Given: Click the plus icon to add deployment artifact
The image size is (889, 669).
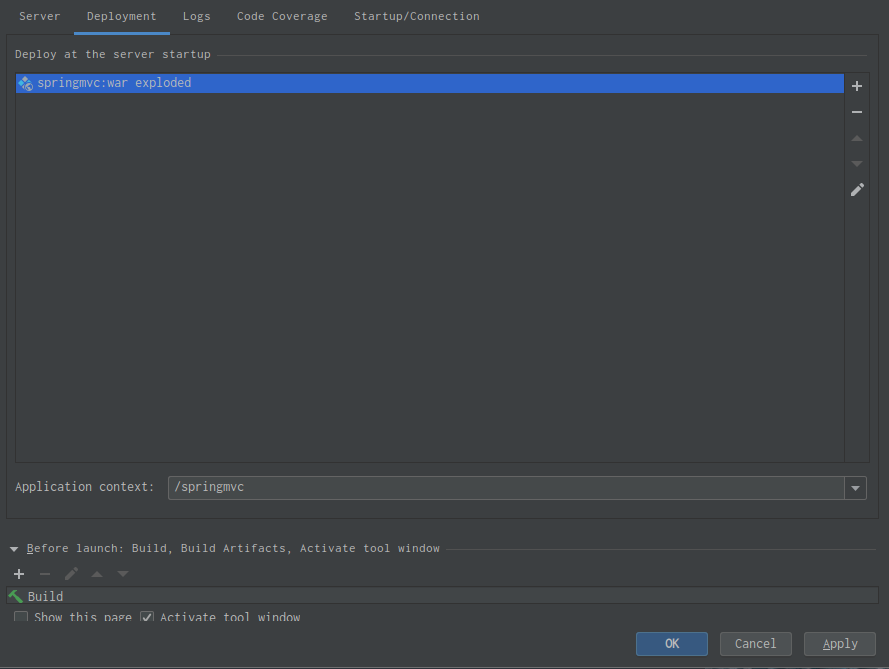Looking at the screenshot, I should tap(856, 86).
